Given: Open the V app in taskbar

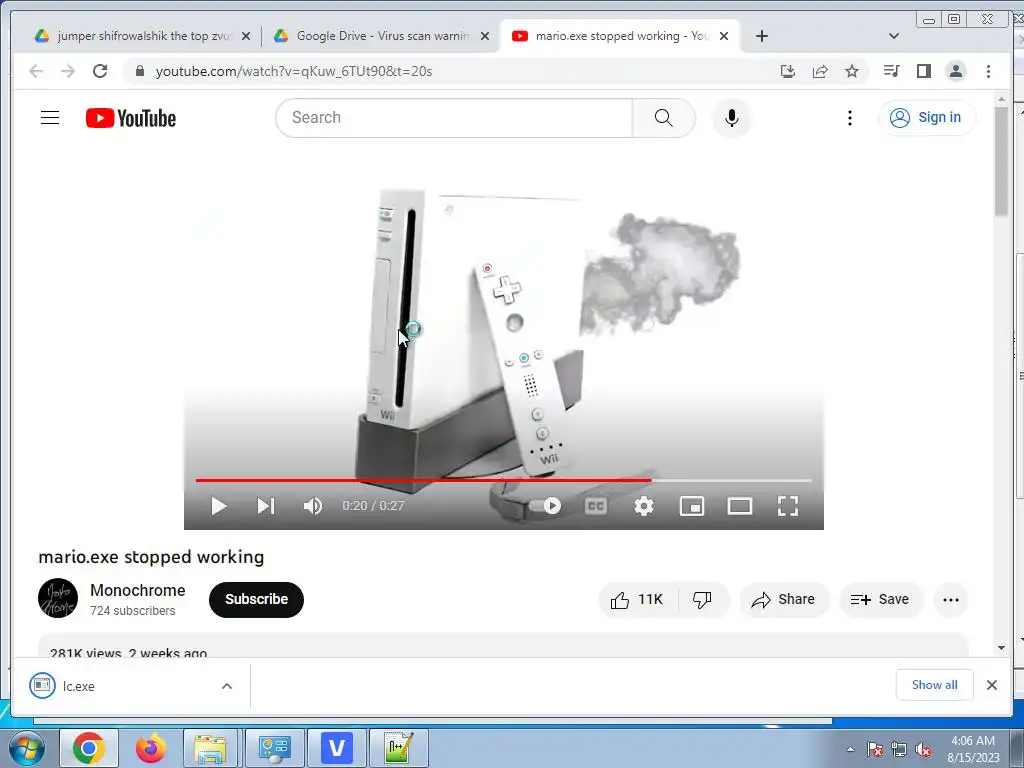Looking at the screenshot, I should pyautogui.click(x=336, y=748).
